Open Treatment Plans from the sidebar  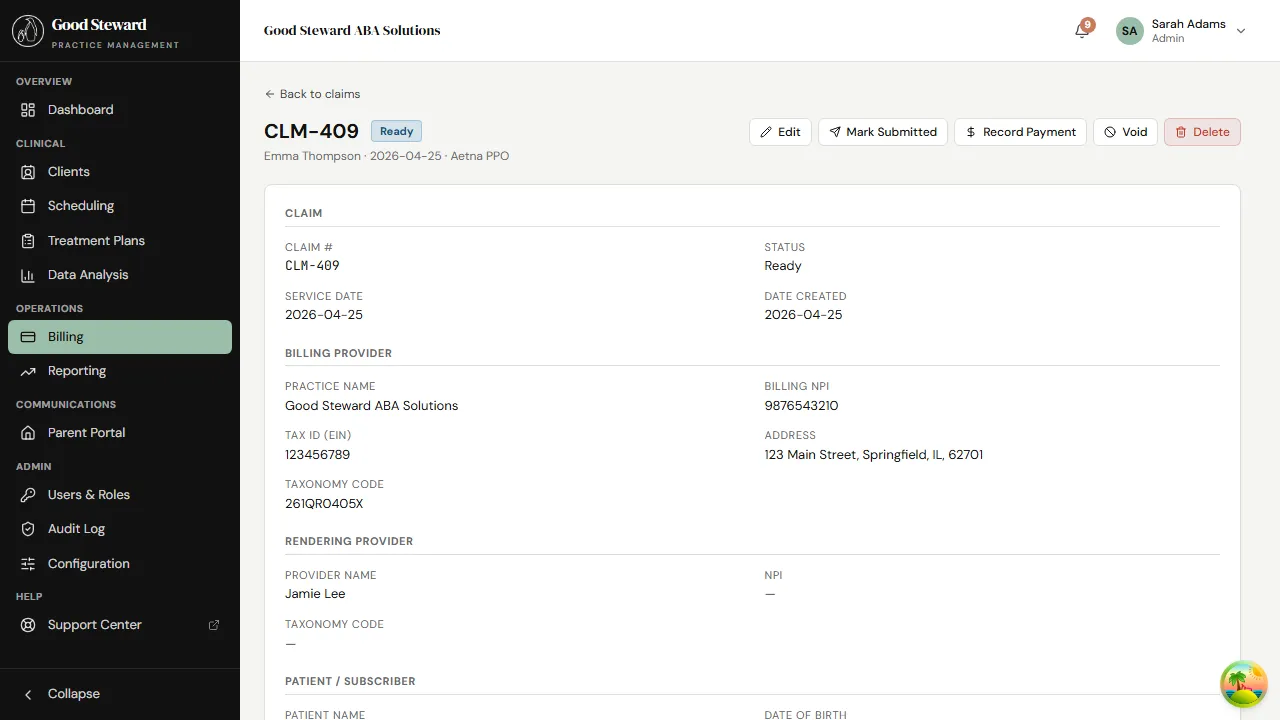click(x=96, y=241)
